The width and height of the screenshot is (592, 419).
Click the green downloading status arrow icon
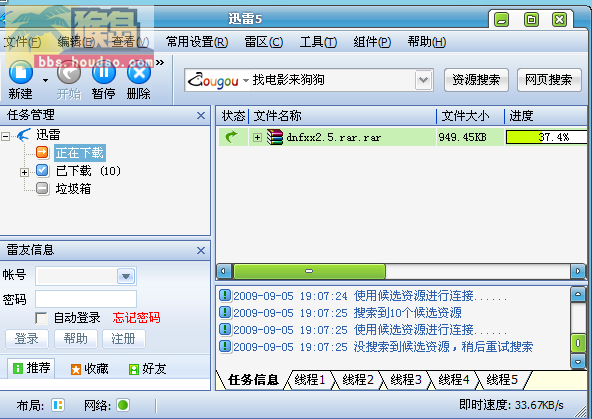pos(231,137)
